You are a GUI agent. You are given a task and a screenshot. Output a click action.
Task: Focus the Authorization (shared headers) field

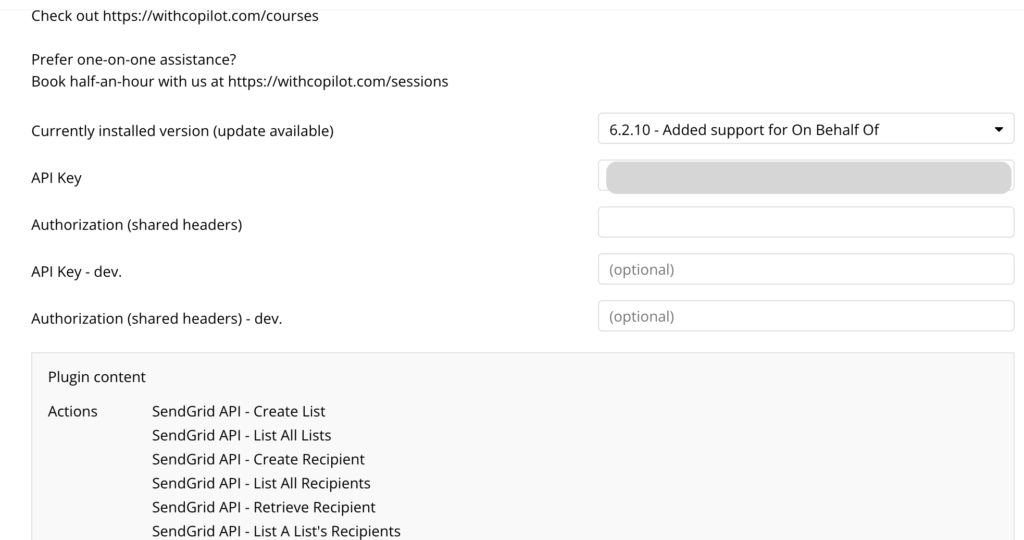806,222
